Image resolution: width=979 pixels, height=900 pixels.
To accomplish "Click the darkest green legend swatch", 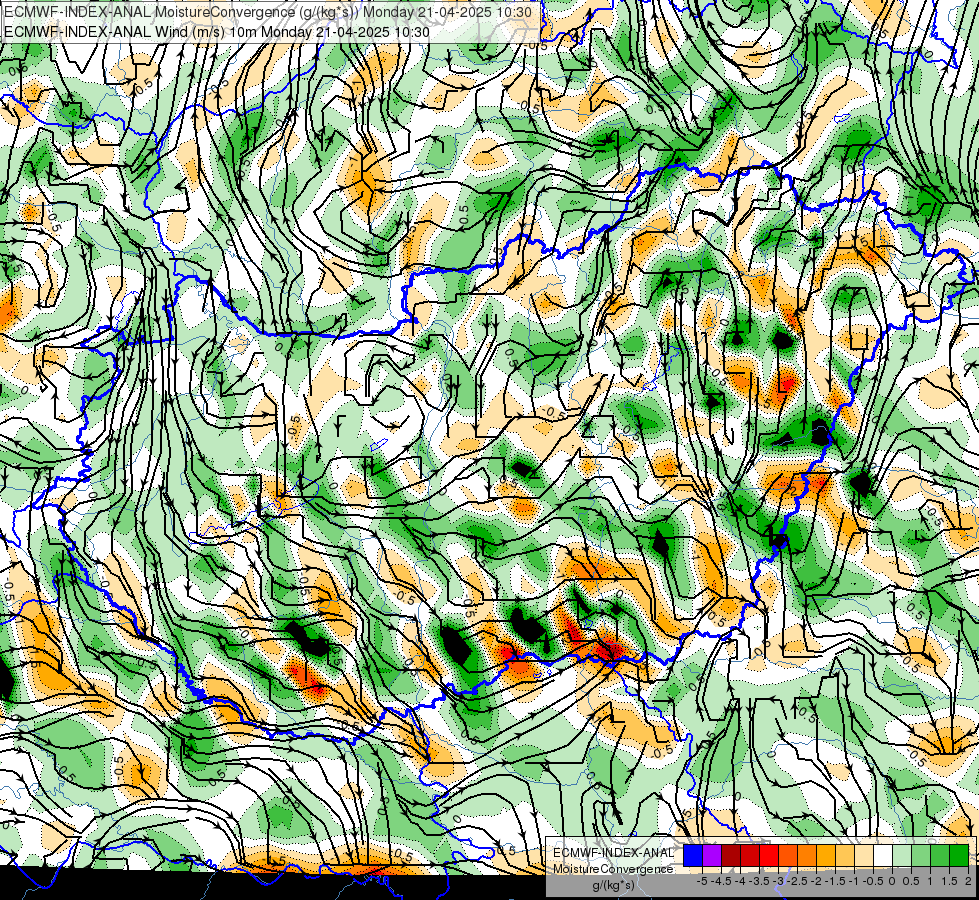I will click(959, 855).
